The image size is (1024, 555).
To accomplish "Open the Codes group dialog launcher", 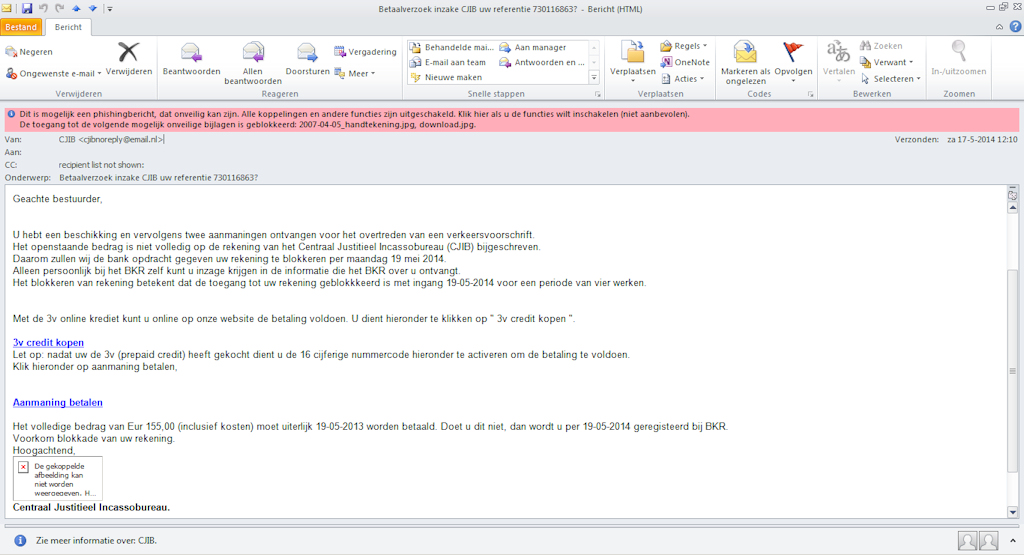I will tap(810, 94).
